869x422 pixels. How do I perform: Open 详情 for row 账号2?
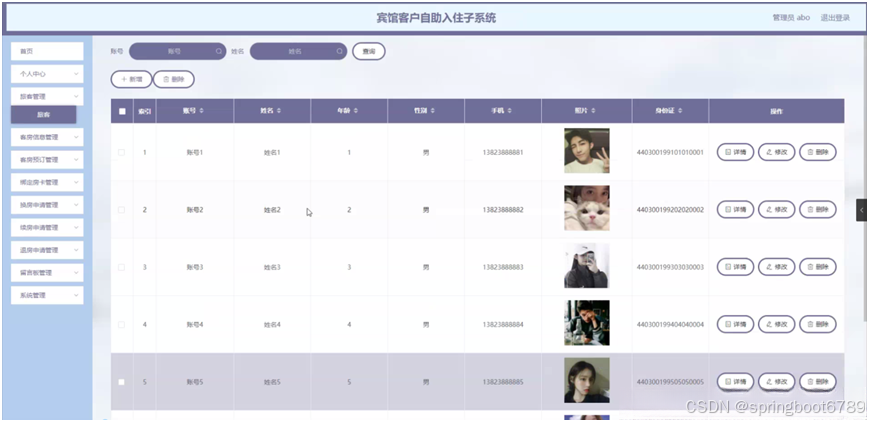click(x=735, y=210)
